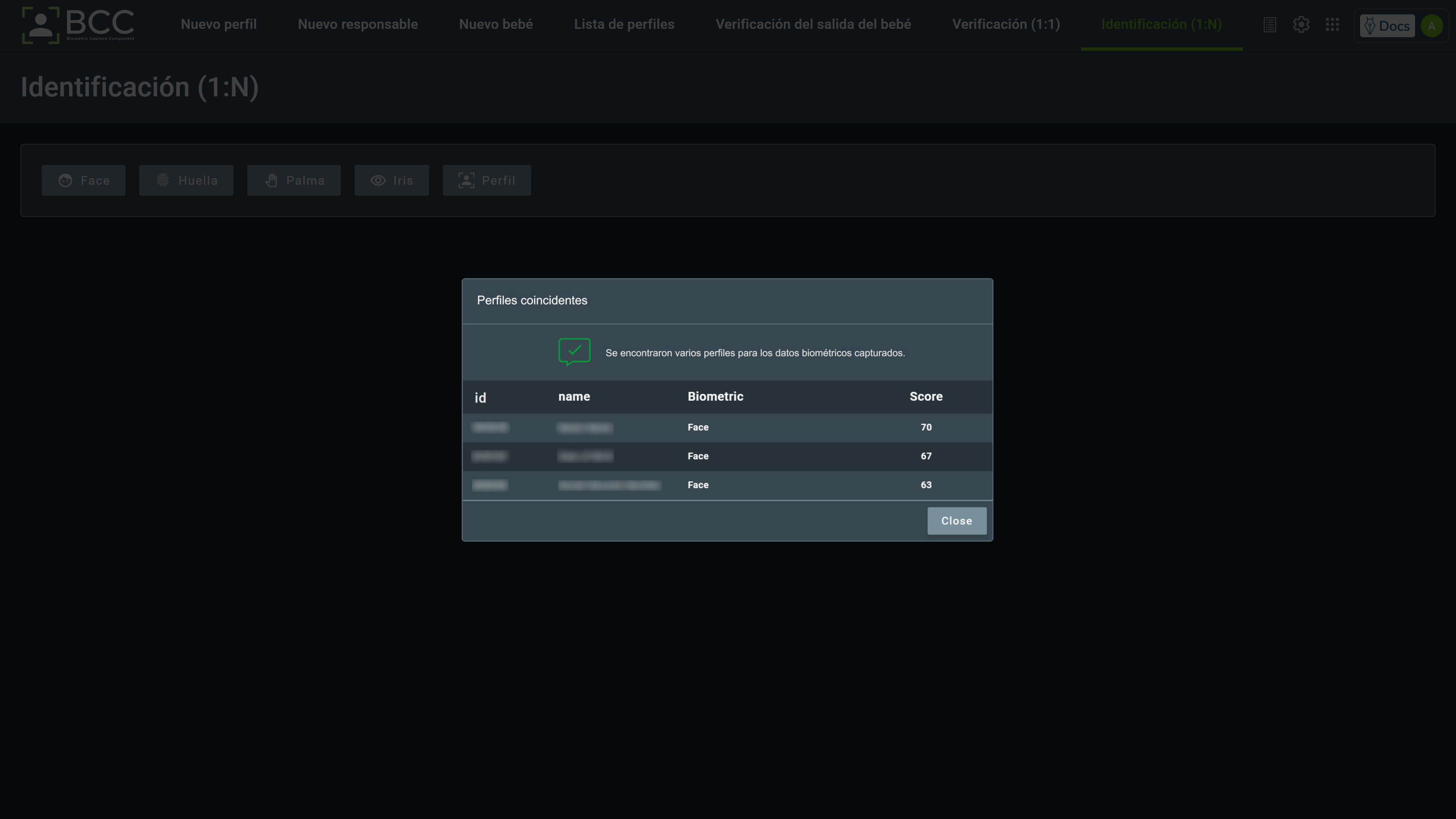Click the green user avatar A
The height and width of the screenshot is (819, 1456).
pyautogui.click(x=1431, y=26)
